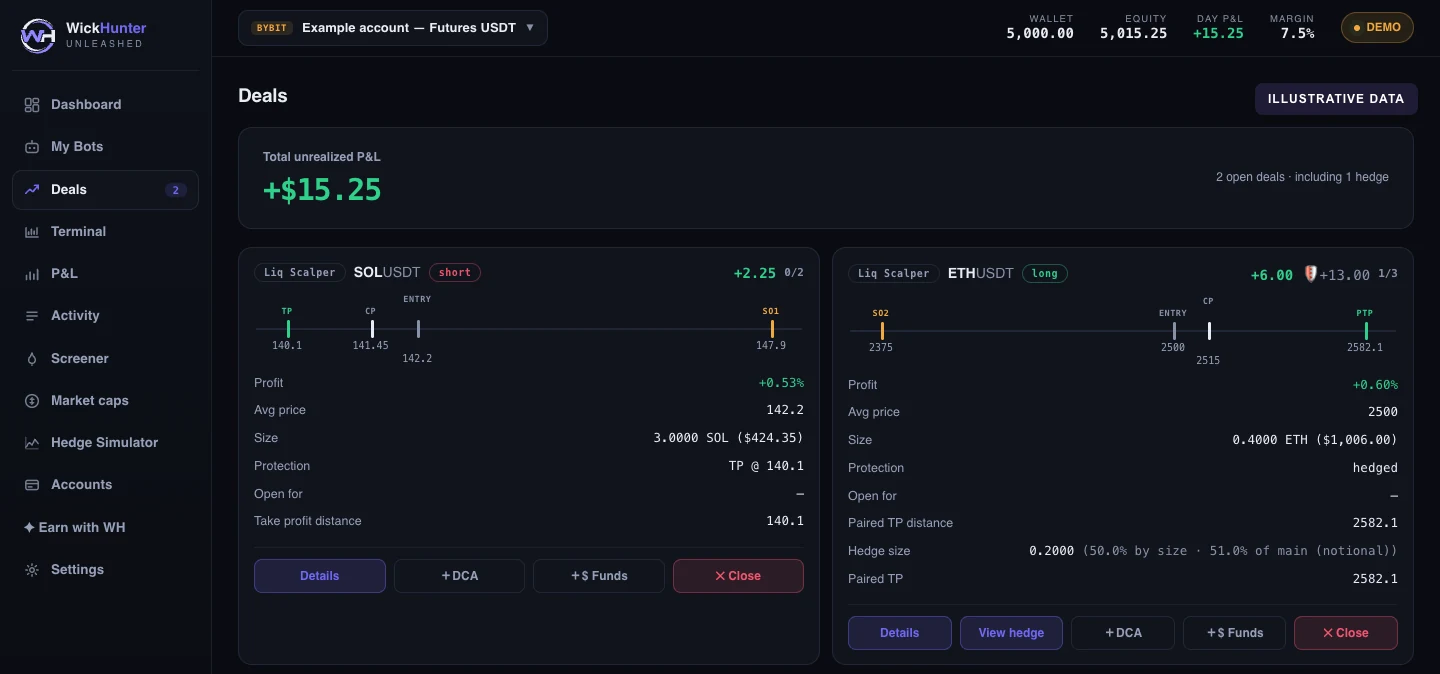Screen dimensions: 1440x674
Task: Click the SO2 marker at 2375
Action: [881, 331]
